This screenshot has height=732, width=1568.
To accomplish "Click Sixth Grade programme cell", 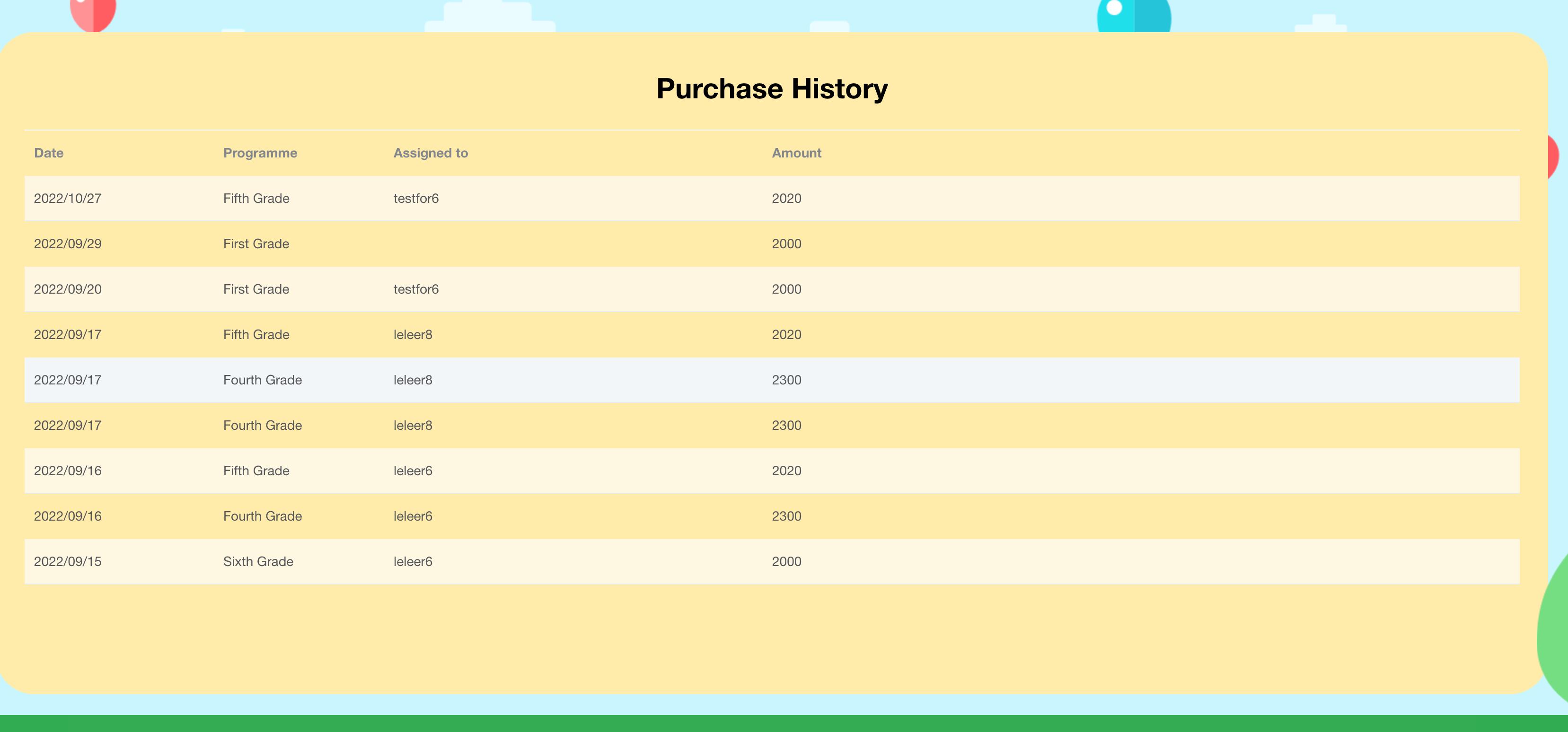I will pos(258,561).
